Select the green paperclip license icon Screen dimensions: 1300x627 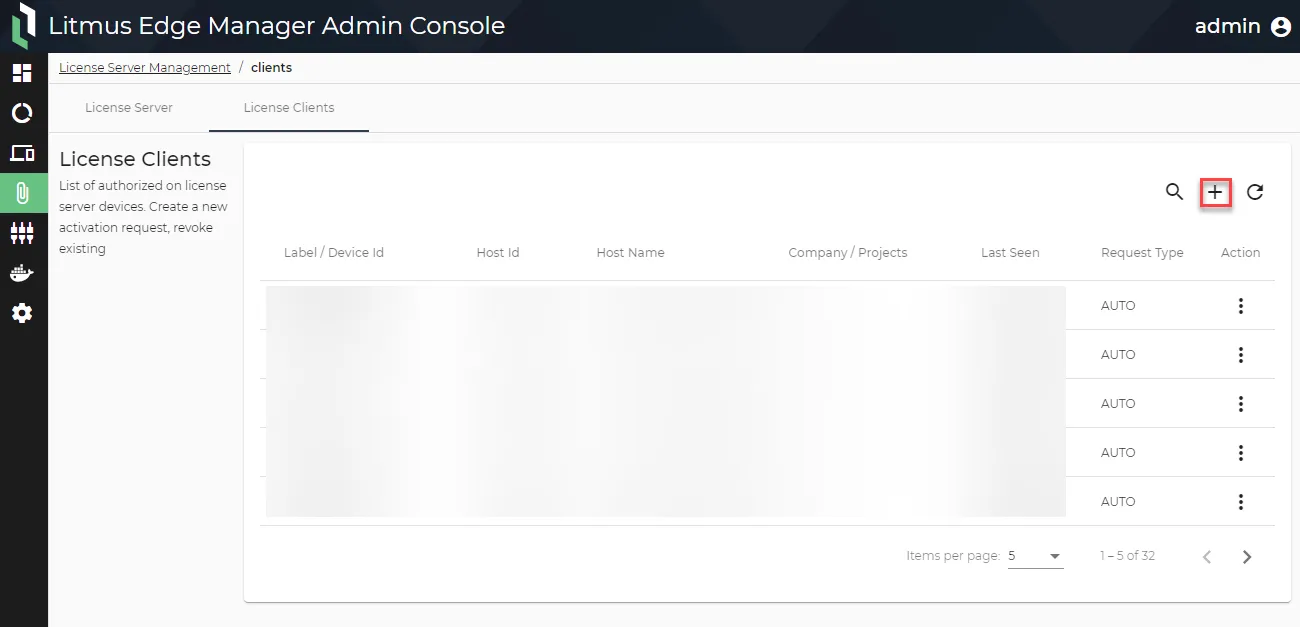point(22,193)
